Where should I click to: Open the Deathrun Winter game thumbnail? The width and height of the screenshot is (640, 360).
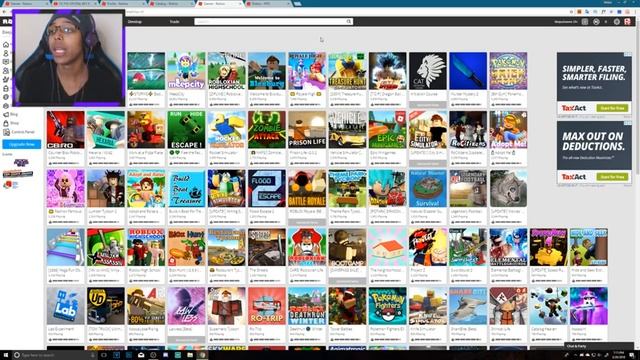(x=307, y=306)
